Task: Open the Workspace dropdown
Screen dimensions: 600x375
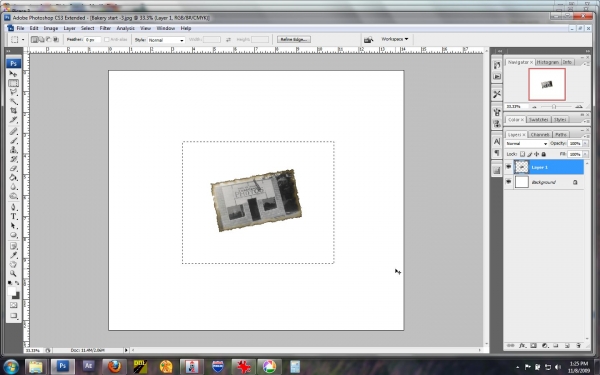Action: pyautogui.click(x=395, y=39)
